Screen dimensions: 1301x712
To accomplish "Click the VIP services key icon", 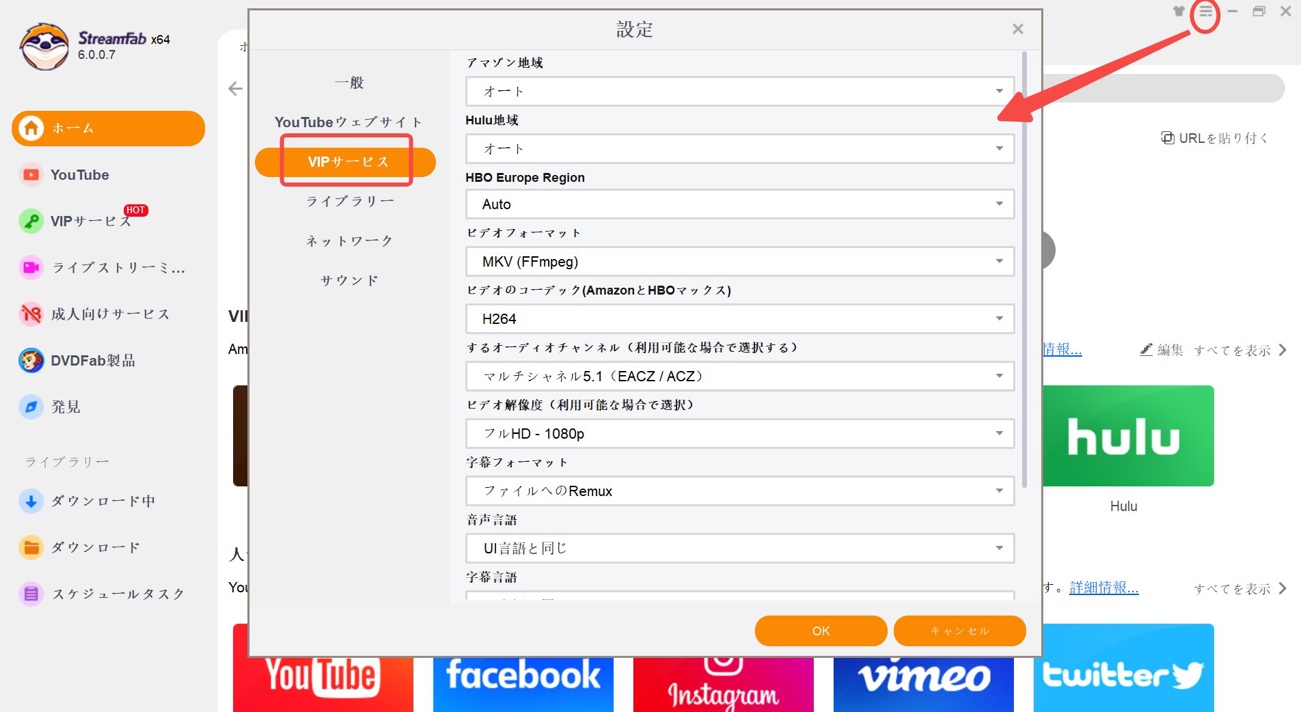I will pos(31,221).
